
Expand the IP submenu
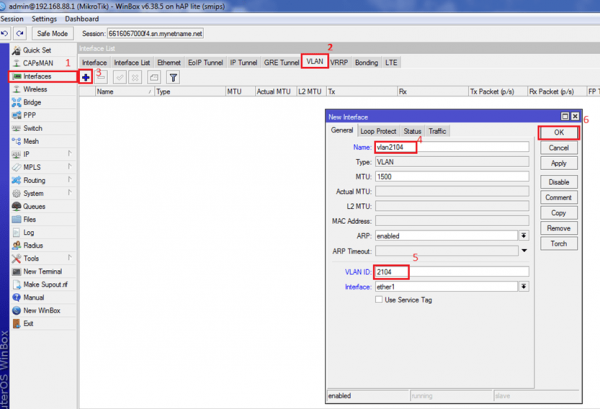(x=43, y=154)
